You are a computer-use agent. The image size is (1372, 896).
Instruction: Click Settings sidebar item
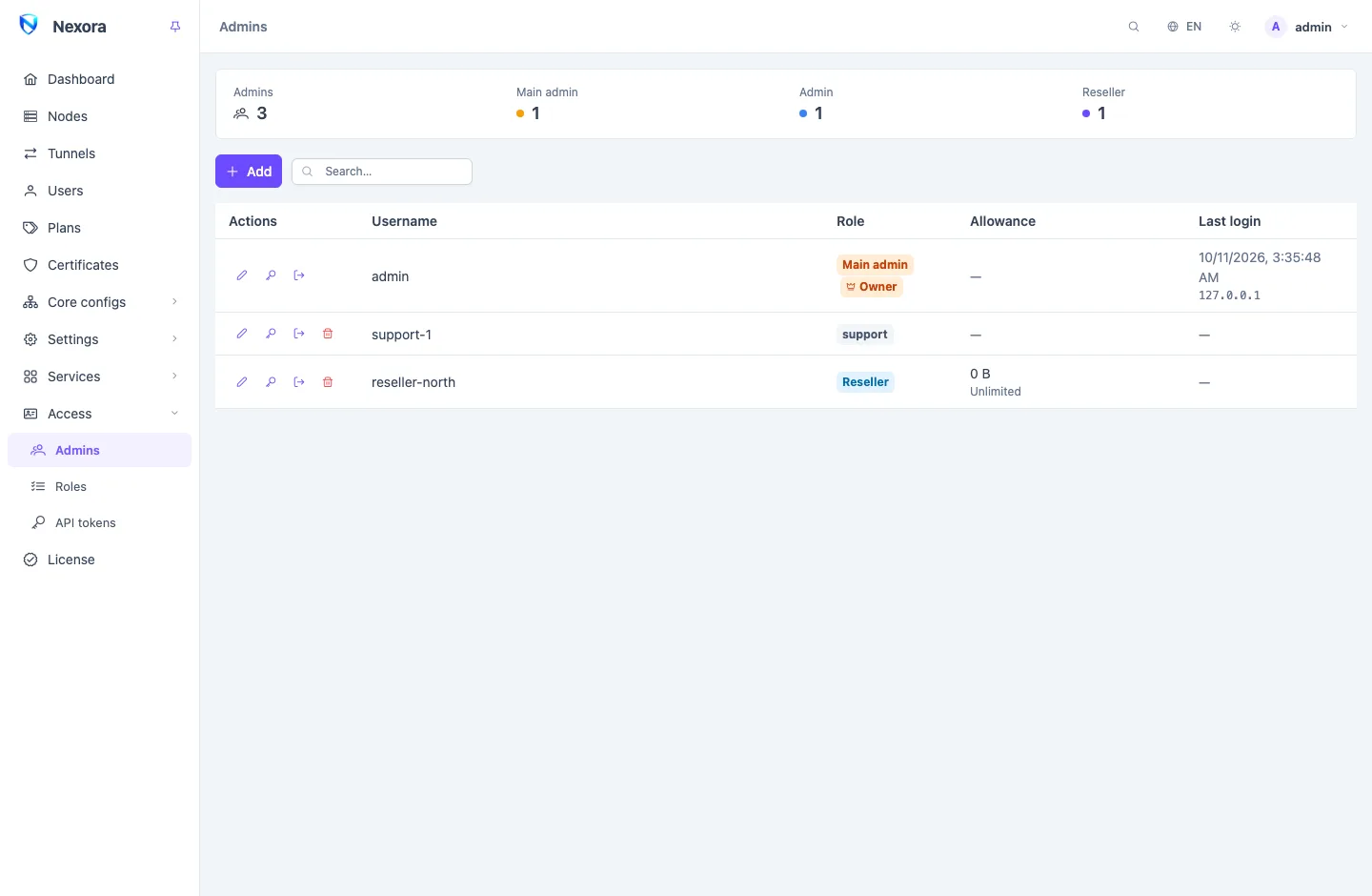tap(99, 339)
